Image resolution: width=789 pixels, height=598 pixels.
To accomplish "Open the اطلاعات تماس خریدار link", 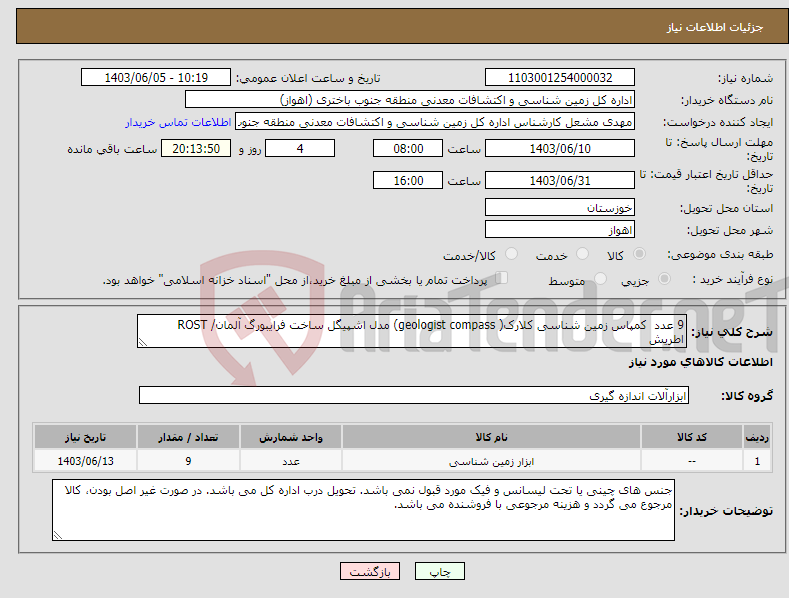I will coord(178,122).
